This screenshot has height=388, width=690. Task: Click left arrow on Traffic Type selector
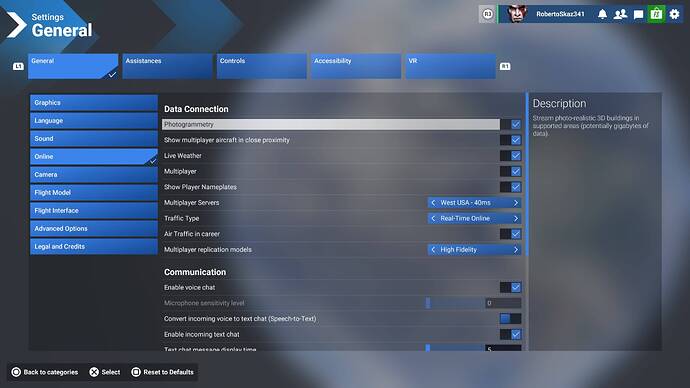click(x=433, y=219)
